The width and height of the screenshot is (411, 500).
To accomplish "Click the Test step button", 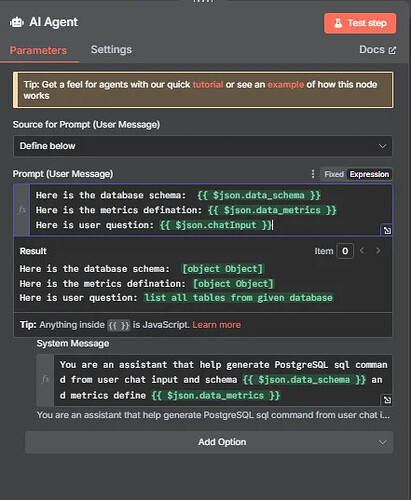I will click(360, 23).
